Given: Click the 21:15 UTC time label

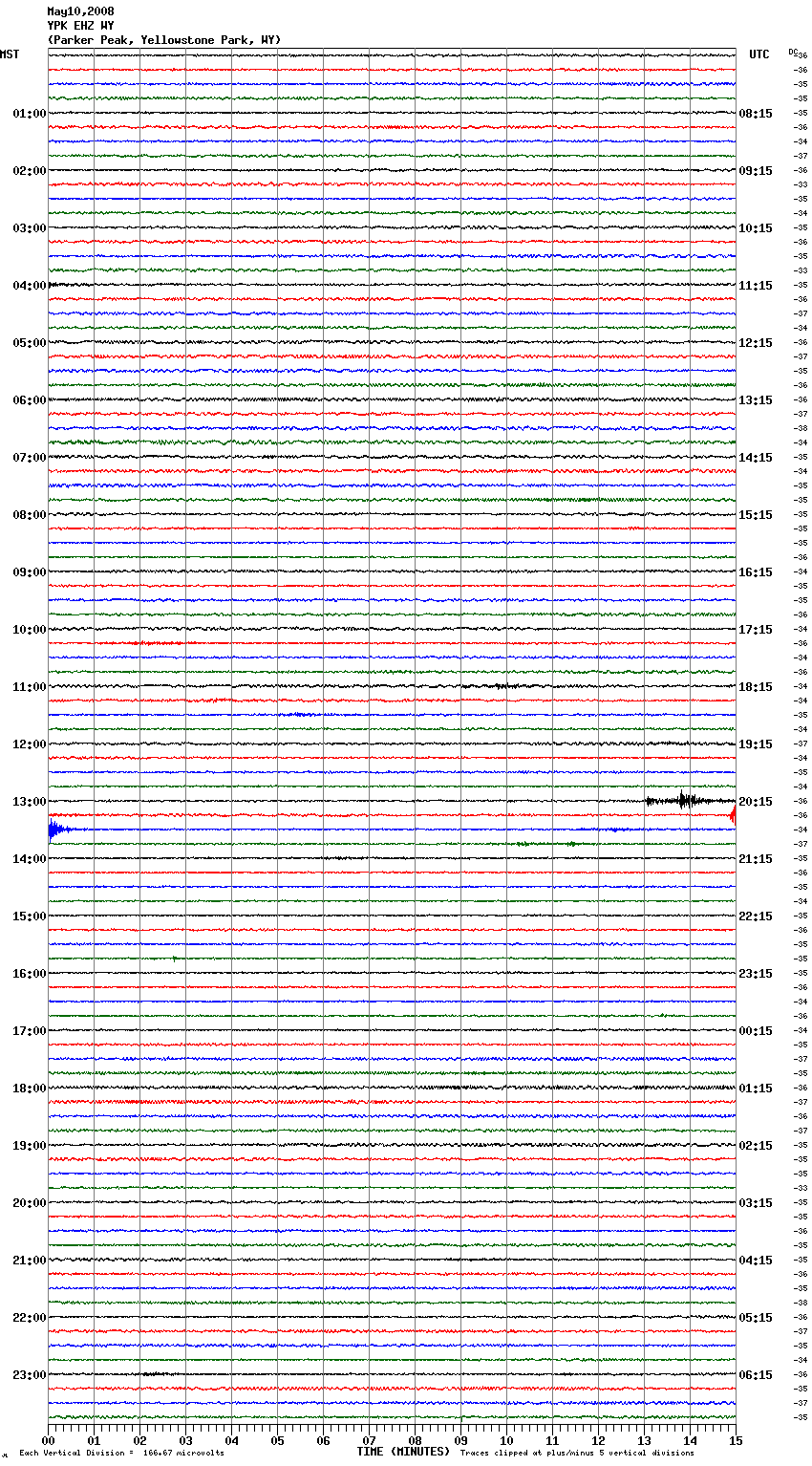Looking at the screenshot, I should click(x=756, y=859).
